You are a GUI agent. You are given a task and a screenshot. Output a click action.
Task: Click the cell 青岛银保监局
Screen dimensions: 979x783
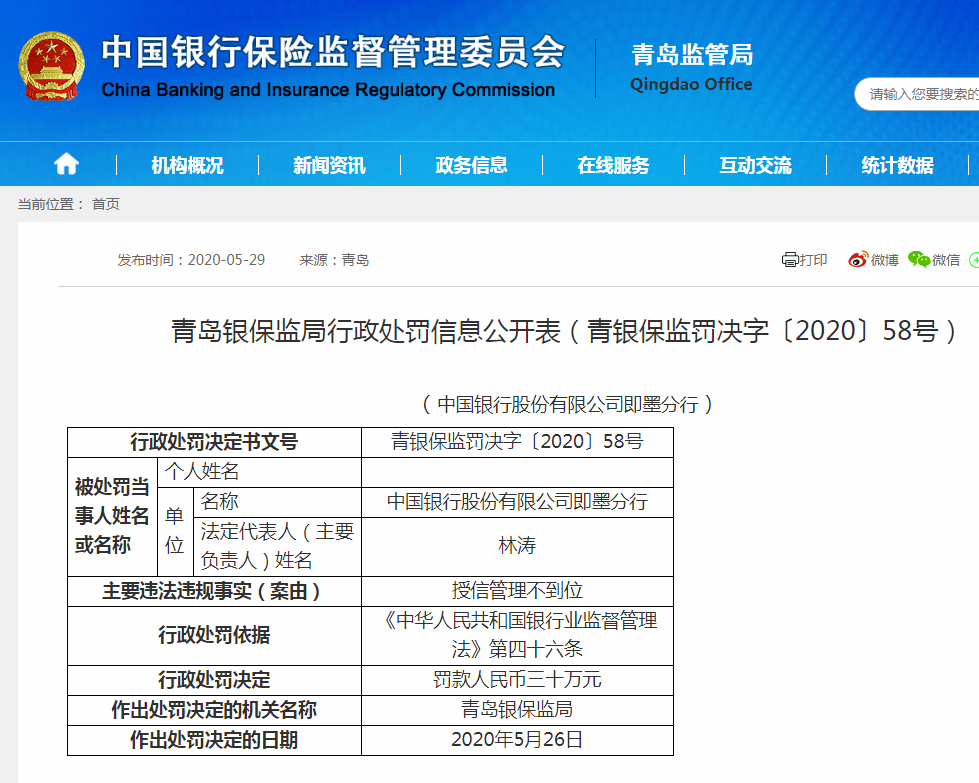coord(517,711)
